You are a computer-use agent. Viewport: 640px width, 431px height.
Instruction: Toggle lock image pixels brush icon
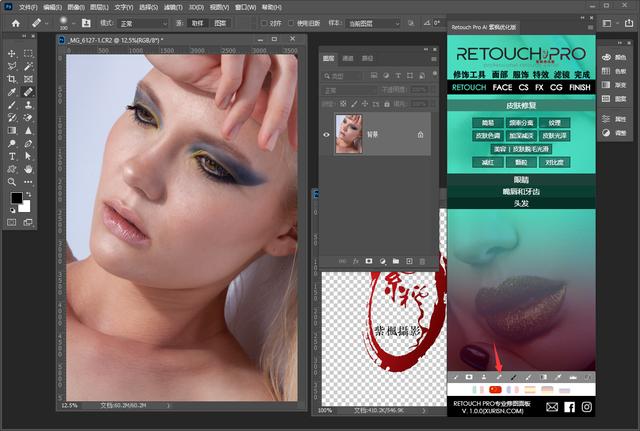(x=354, y=104)
